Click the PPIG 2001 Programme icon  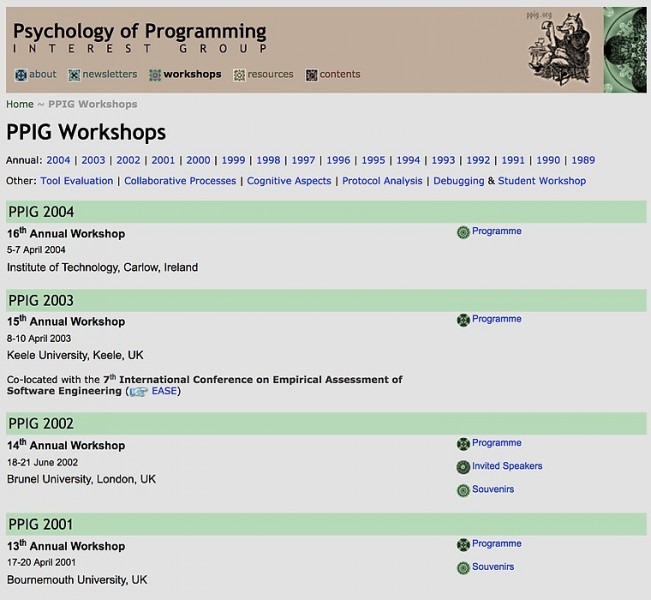pyautogui.click(x=463, y=545)
